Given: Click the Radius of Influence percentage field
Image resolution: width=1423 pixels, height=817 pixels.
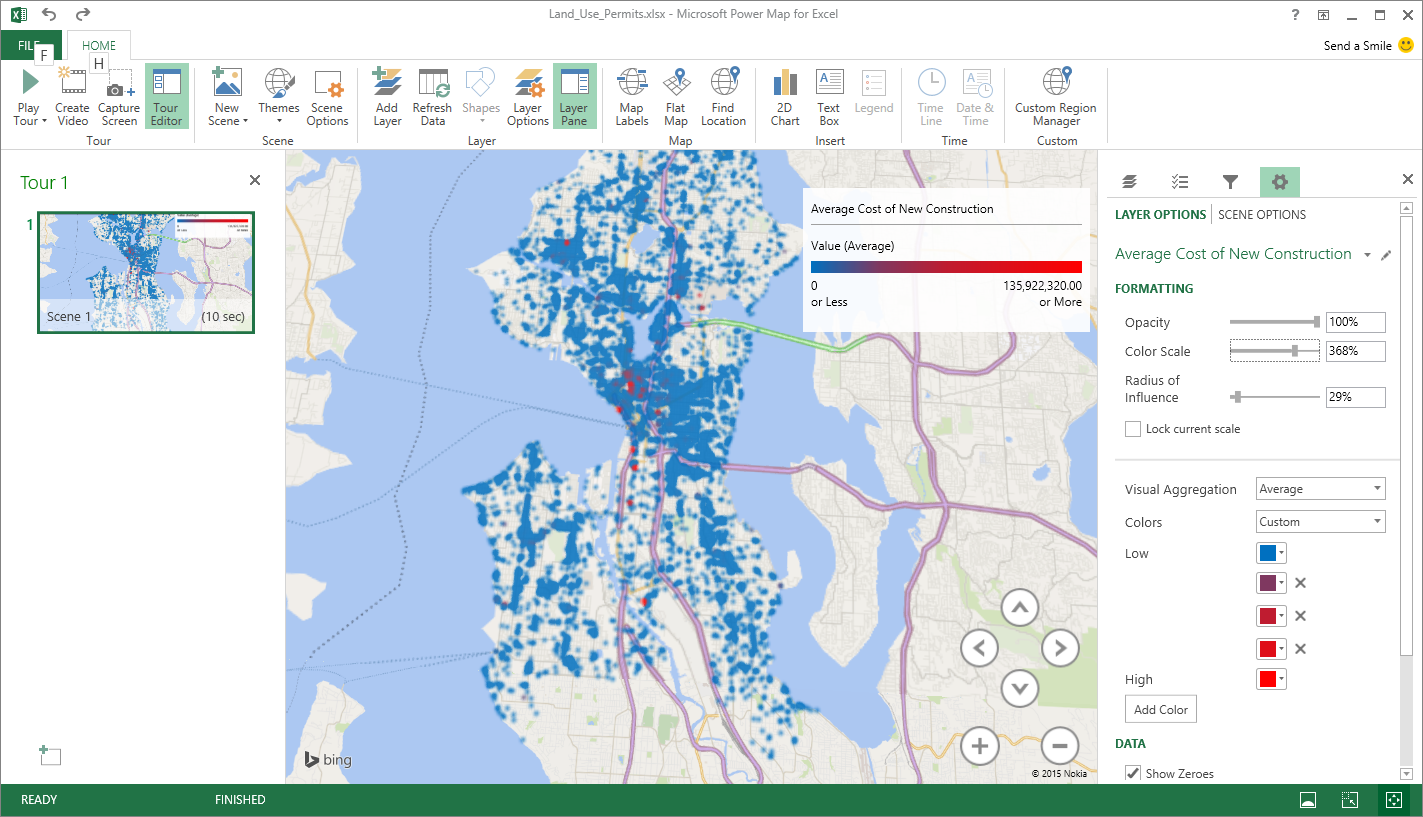Looking at the screenshot, I should 1355,397.
